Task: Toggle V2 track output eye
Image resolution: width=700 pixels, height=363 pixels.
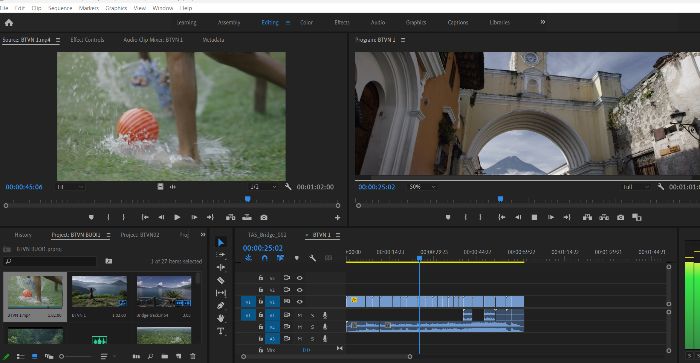Action: (x=300, y=290)
